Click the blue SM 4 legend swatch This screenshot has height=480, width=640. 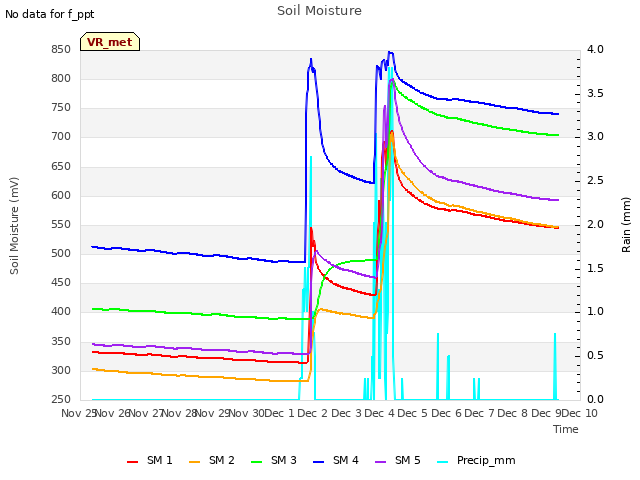click(x=318, y=462)
